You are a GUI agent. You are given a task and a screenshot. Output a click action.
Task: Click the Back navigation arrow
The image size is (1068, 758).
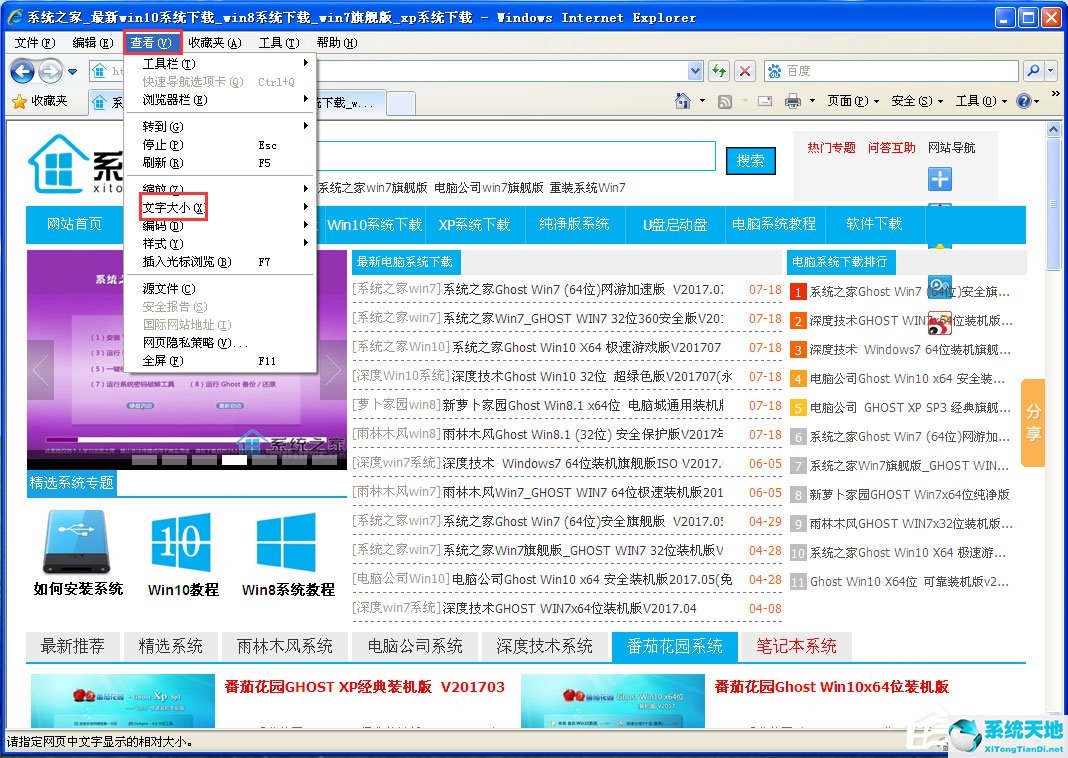pos(22,71)
